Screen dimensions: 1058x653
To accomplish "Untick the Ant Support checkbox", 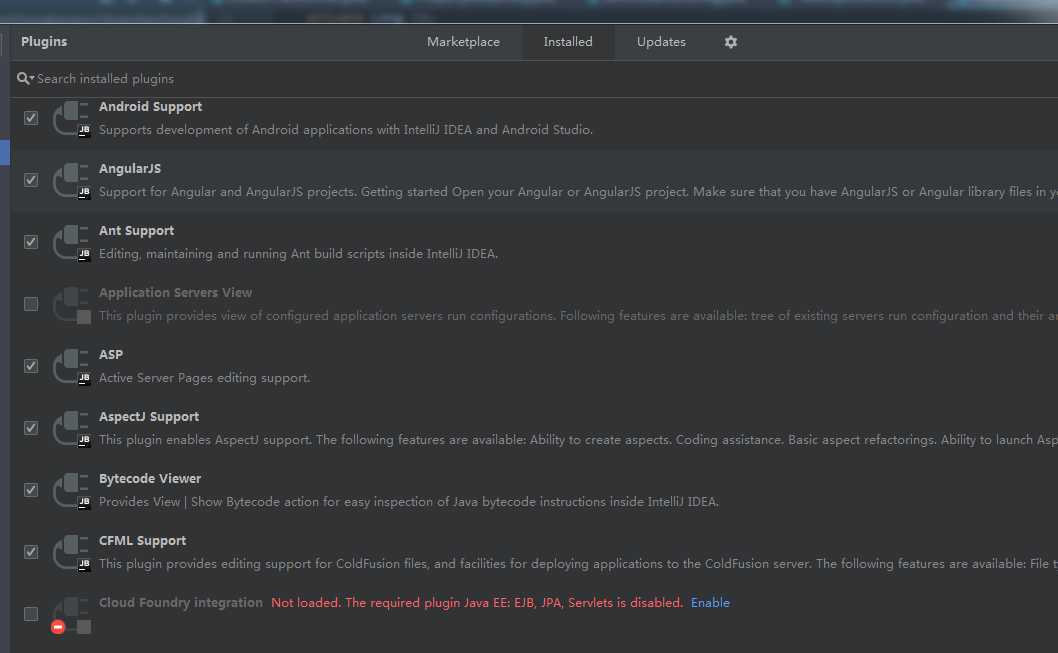I will pos(31,242).
